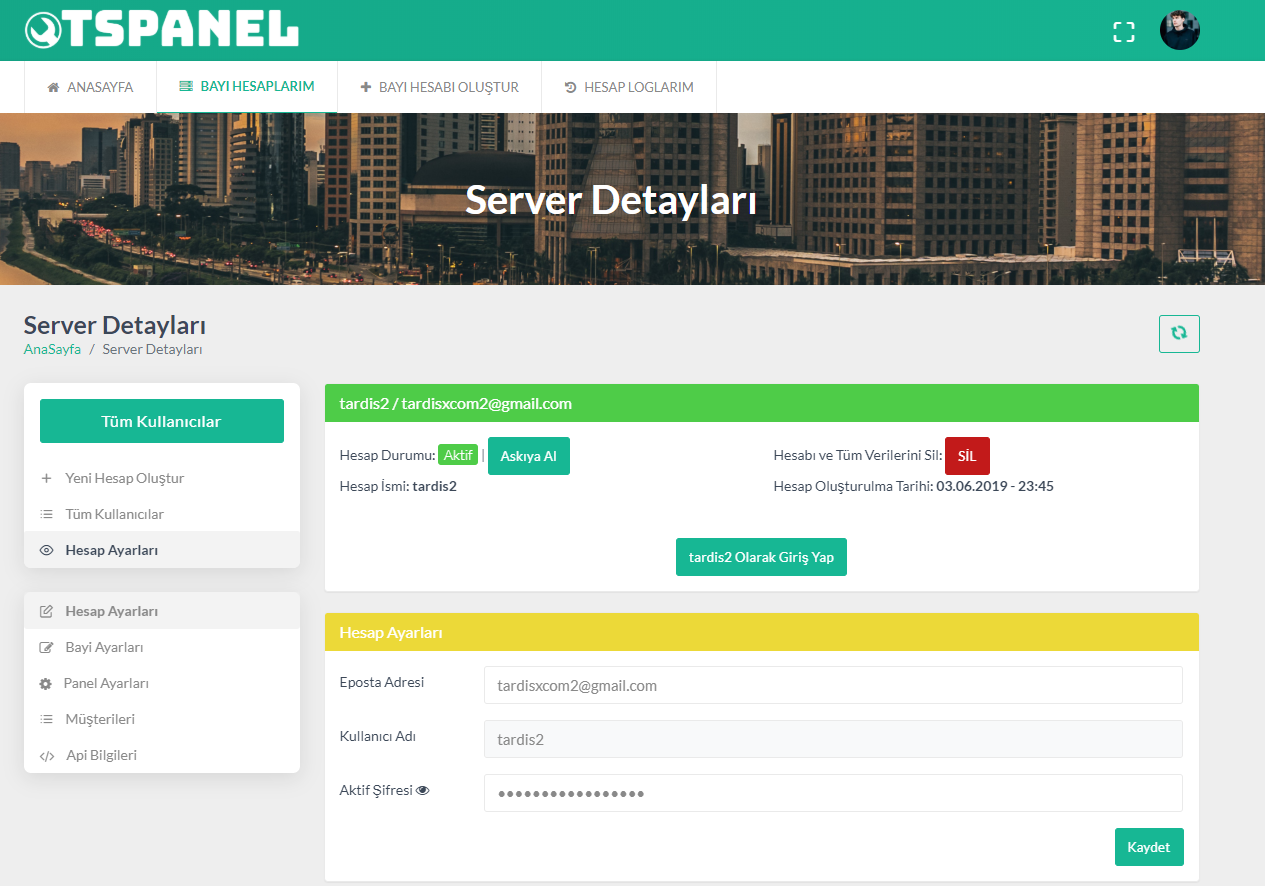Open Hesap Ayarları with edit icon
The height and width of the screenshot is (886, 1265).
coord(162,611)
